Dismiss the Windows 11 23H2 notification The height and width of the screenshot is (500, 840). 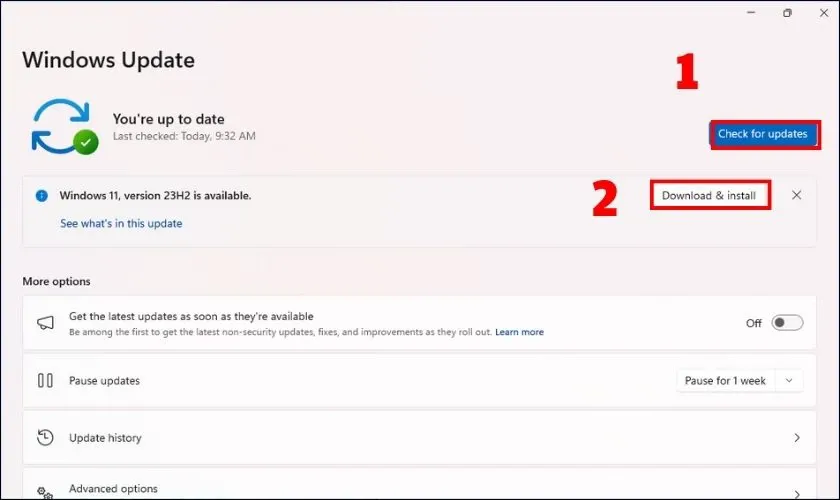tap(796, 195)
